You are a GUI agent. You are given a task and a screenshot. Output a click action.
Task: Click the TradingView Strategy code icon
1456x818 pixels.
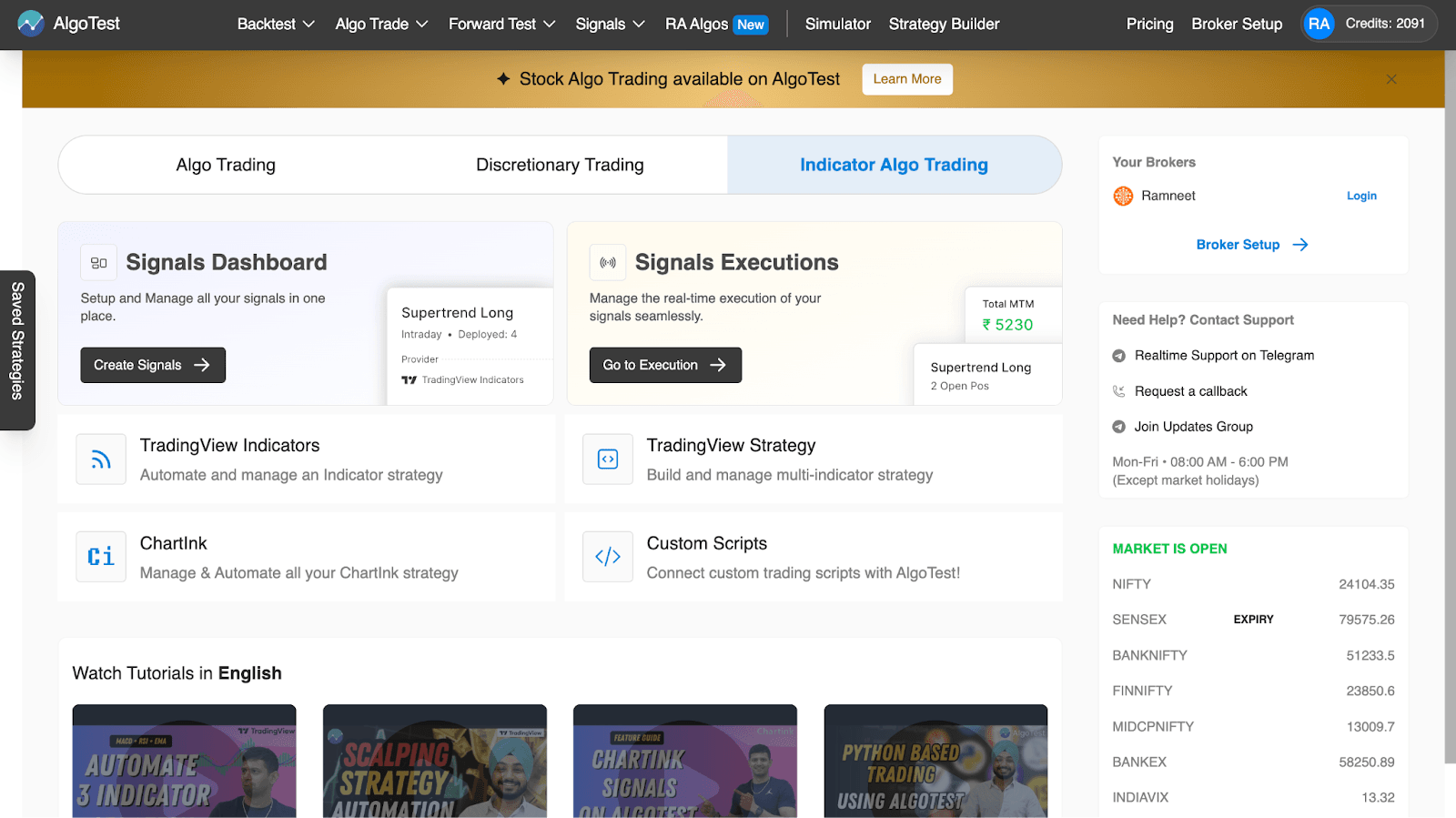click(x=608, y=459)
